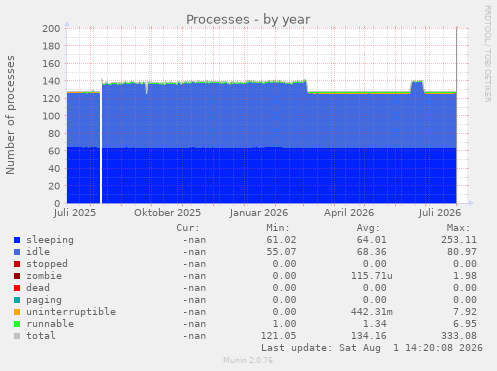Click the sleeping row '-nan' current value

(194, 240)
